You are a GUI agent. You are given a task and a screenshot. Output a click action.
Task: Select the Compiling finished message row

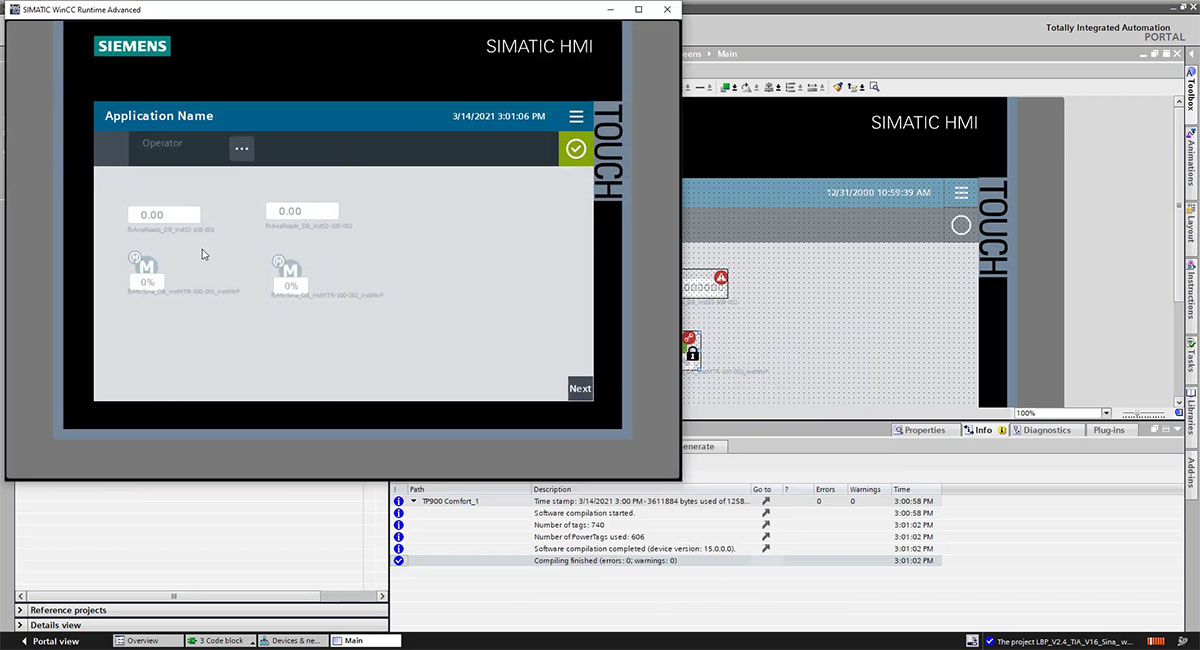(666, 561)
